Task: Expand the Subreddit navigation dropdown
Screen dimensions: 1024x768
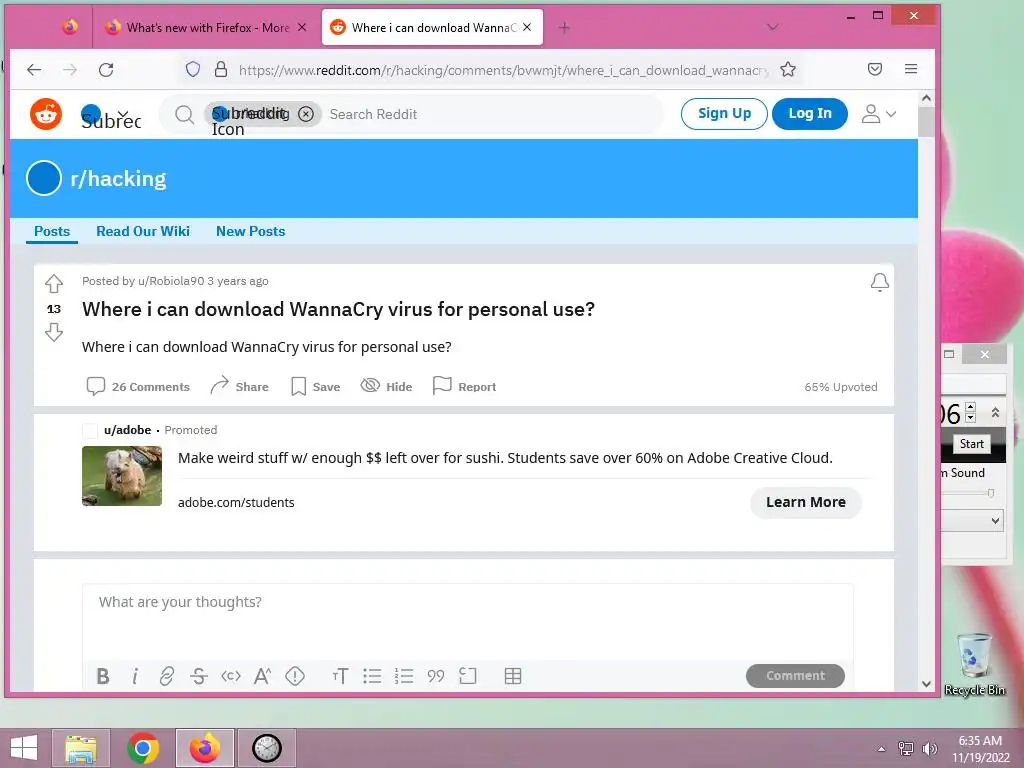Action: (111, 114)
